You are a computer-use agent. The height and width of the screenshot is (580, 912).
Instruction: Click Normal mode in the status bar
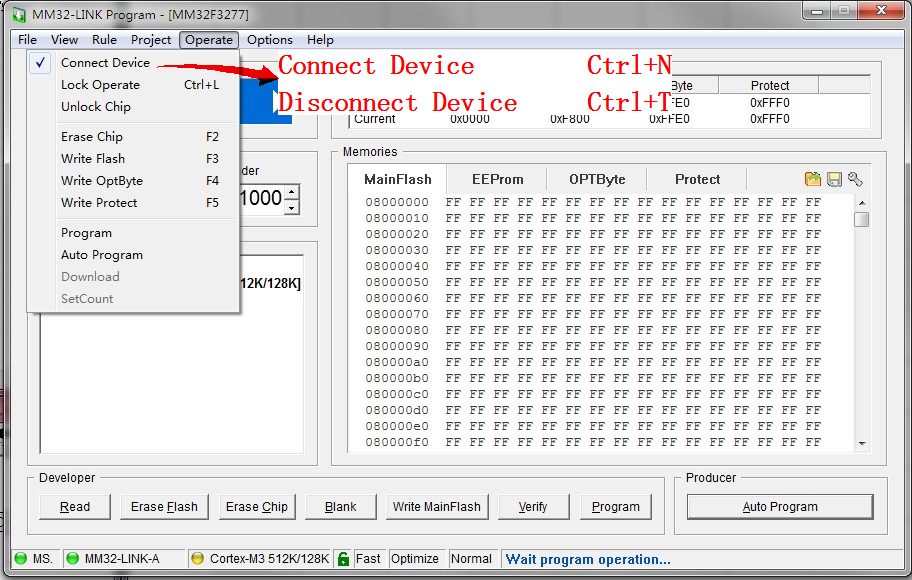pos(471,559)
